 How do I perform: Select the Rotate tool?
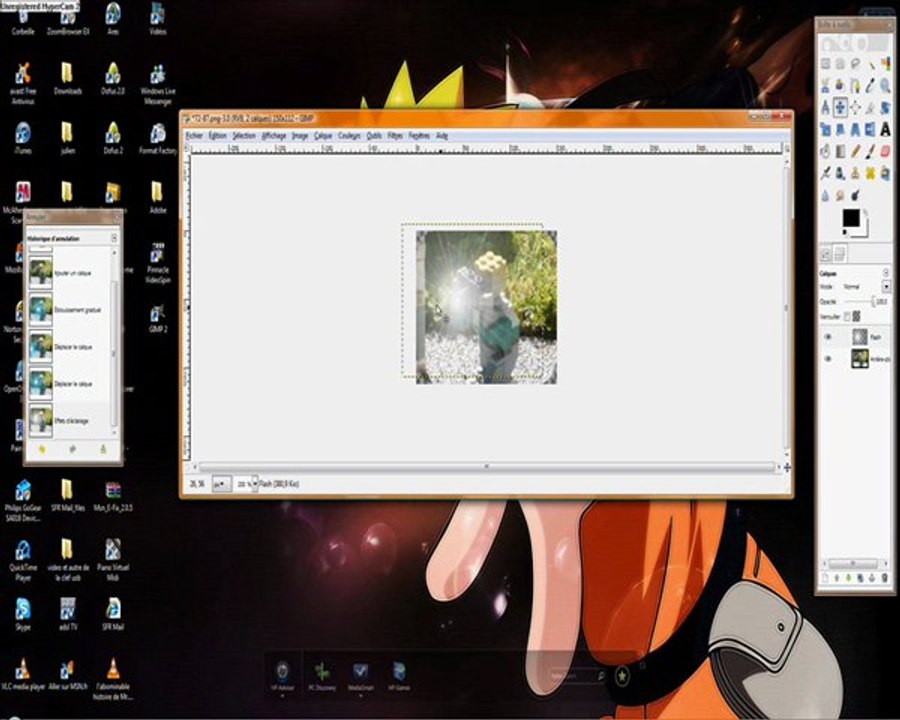pos(886,107)
